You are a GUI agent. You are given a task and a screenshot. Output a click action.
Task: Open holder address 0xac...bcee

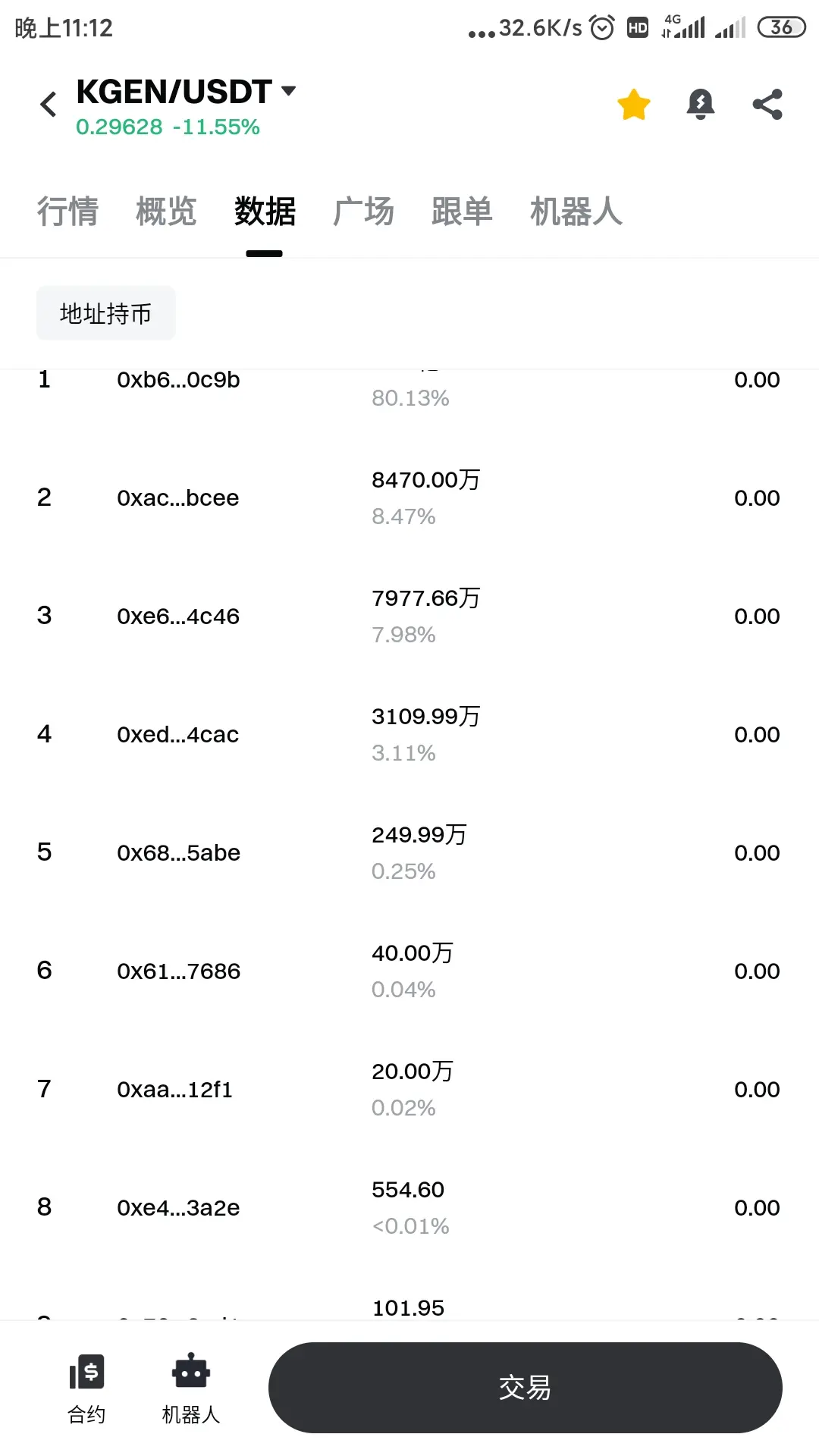(178, 498)
